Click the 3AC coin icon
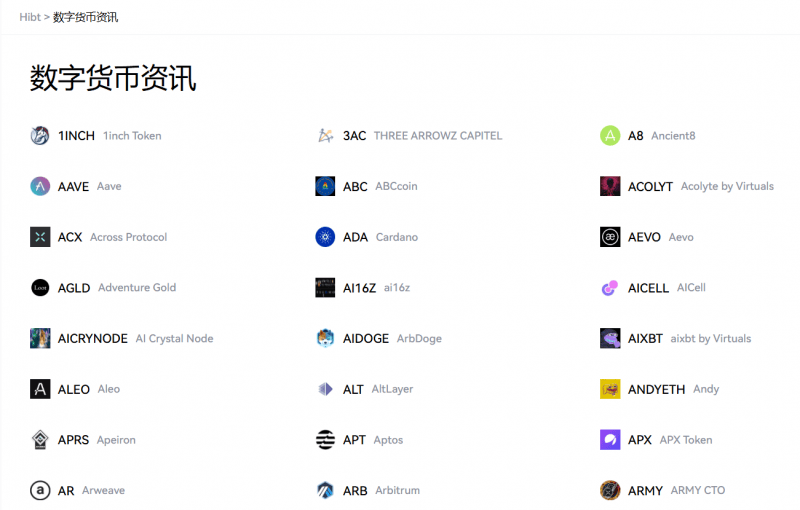The height and width of the screenshot is (510, 800). click(325, 136)
